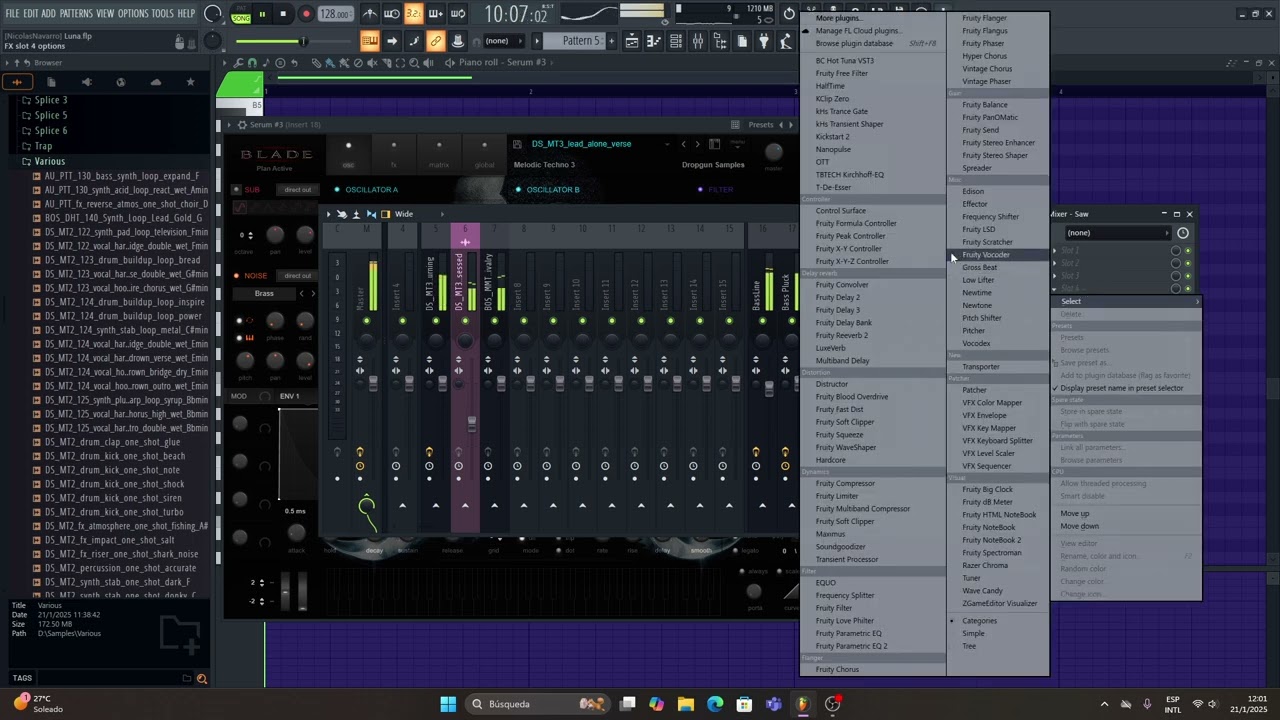The width and height of the screenshot is (1280, 720).
Task: Toggle Display preset name in preset selector
Action: pos(1121,388)
